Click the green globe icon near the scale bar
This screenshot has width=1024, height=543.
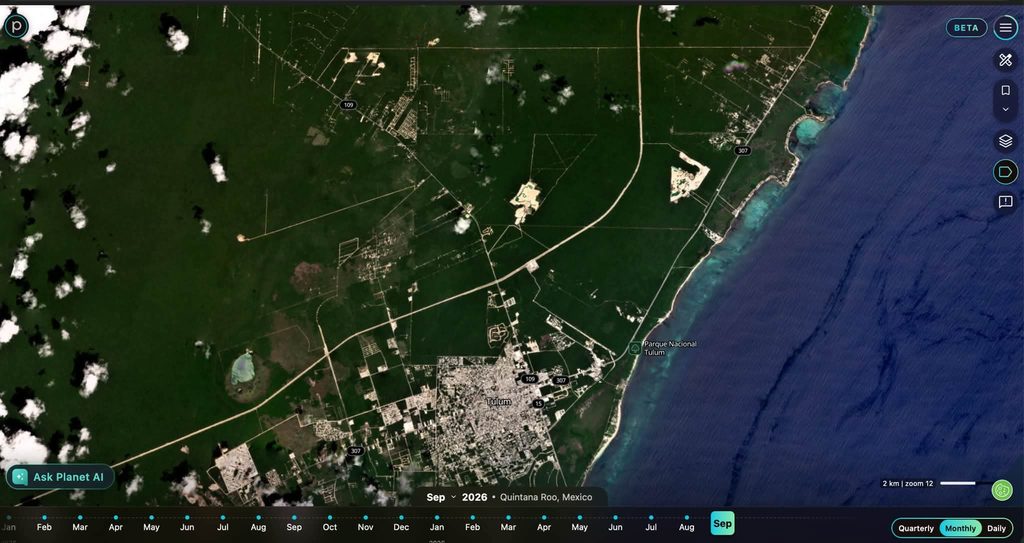click(1002, 490)
